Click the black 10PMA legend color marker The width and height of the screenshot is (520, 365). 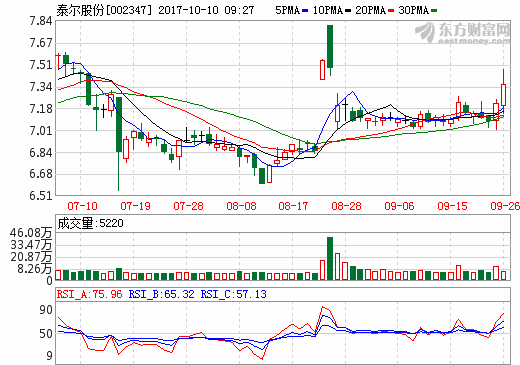point(348,11)
